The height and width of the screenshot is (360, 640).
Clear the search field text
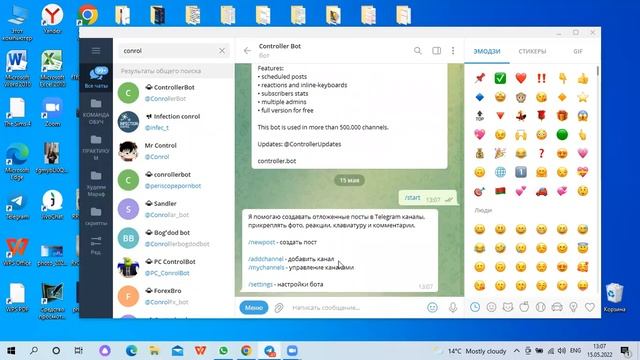pyautogui.click(x=222, y=51)
